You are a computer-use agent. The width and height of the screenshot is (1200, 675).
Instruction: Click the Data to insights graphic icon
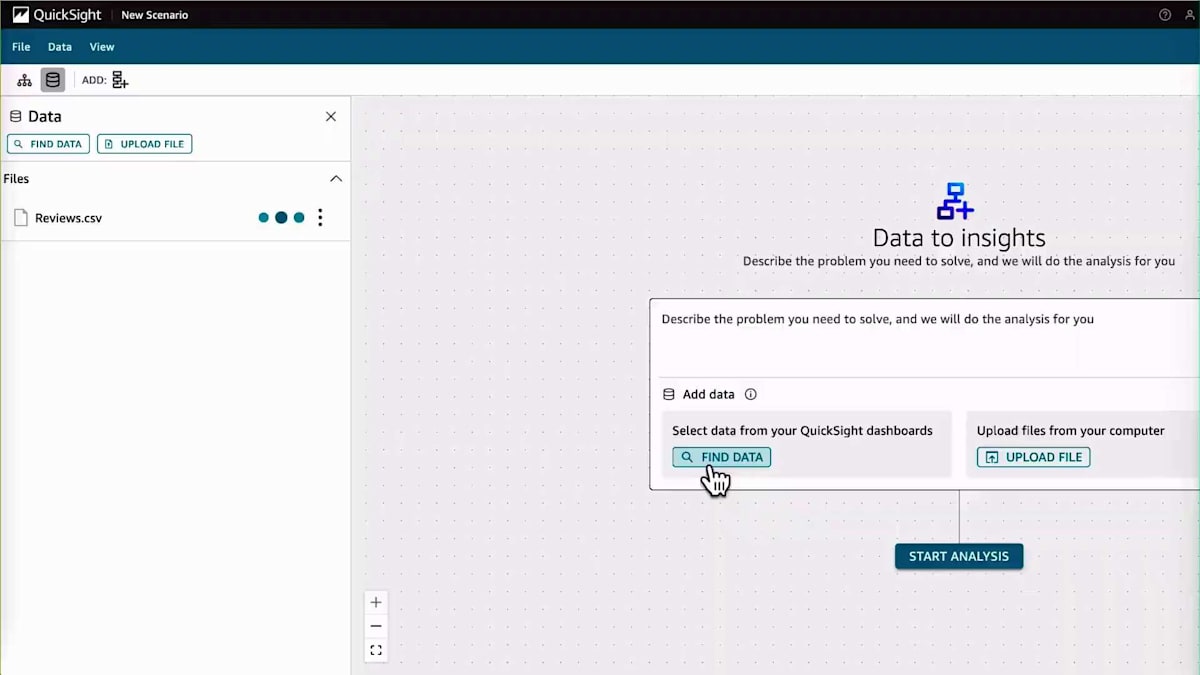coord(955,201)
